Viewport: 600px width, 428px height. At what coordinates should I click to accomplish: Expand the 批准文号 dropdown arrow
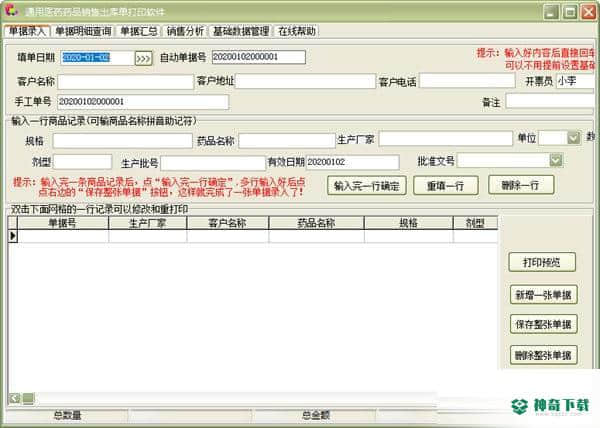[556, 160]
